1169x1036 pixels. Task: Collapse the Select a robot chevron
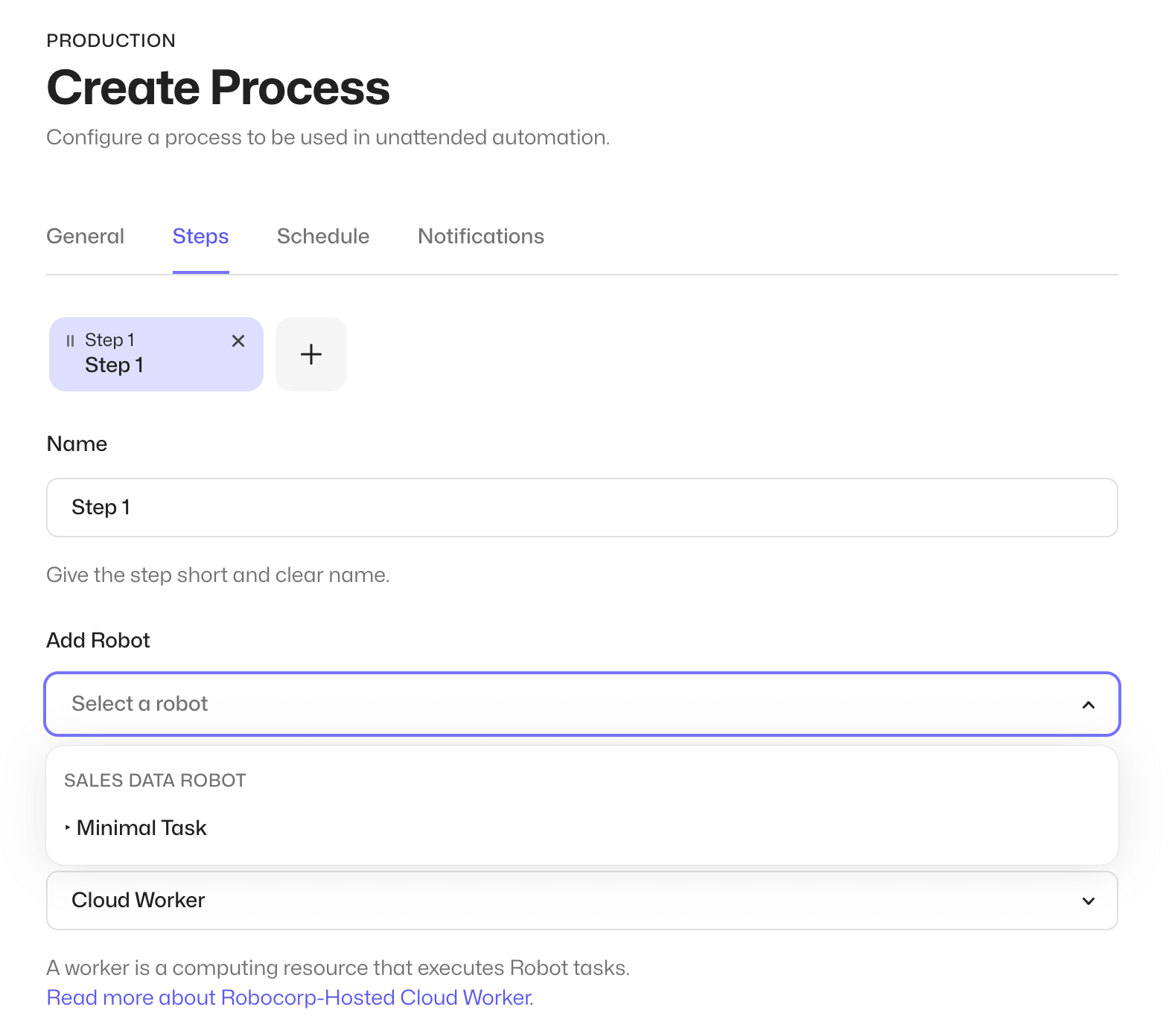click(1089, 705)
